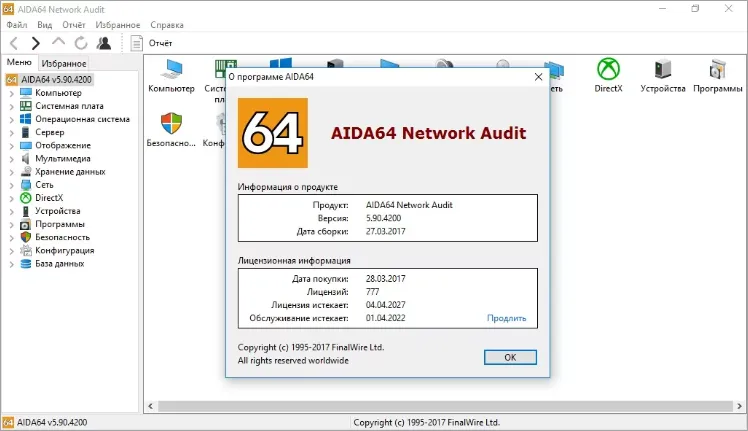The height and width of the screenshot is (431, 748).
Task: Click the Отображение display icon in tree
Action: click(26, 145)
